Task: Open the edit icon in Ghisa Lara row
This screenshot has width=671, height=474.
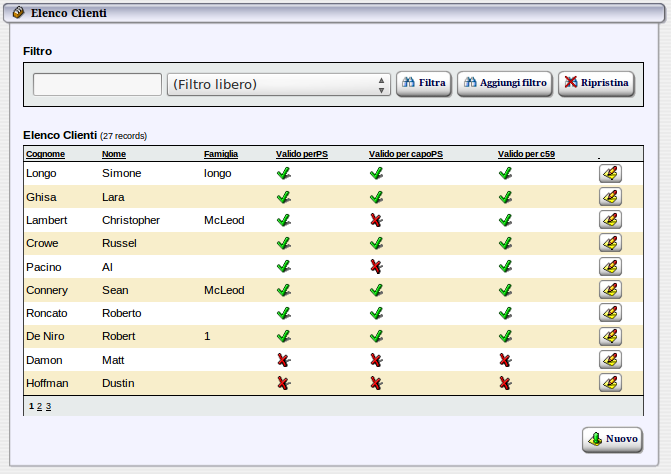Action: [610, 197]
